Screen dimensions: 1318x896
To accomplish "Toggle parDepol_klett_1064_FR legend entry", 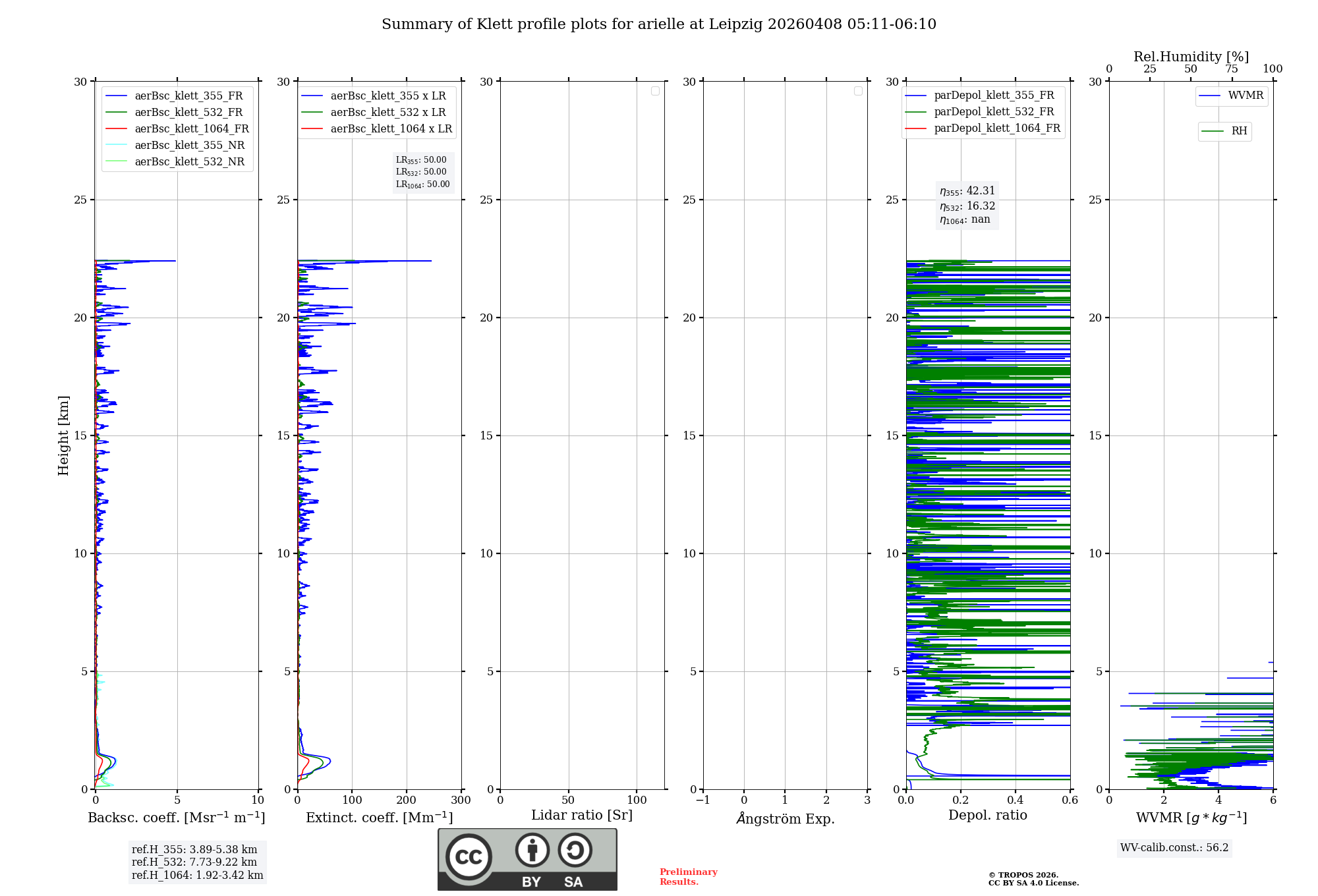I will 996,128.
